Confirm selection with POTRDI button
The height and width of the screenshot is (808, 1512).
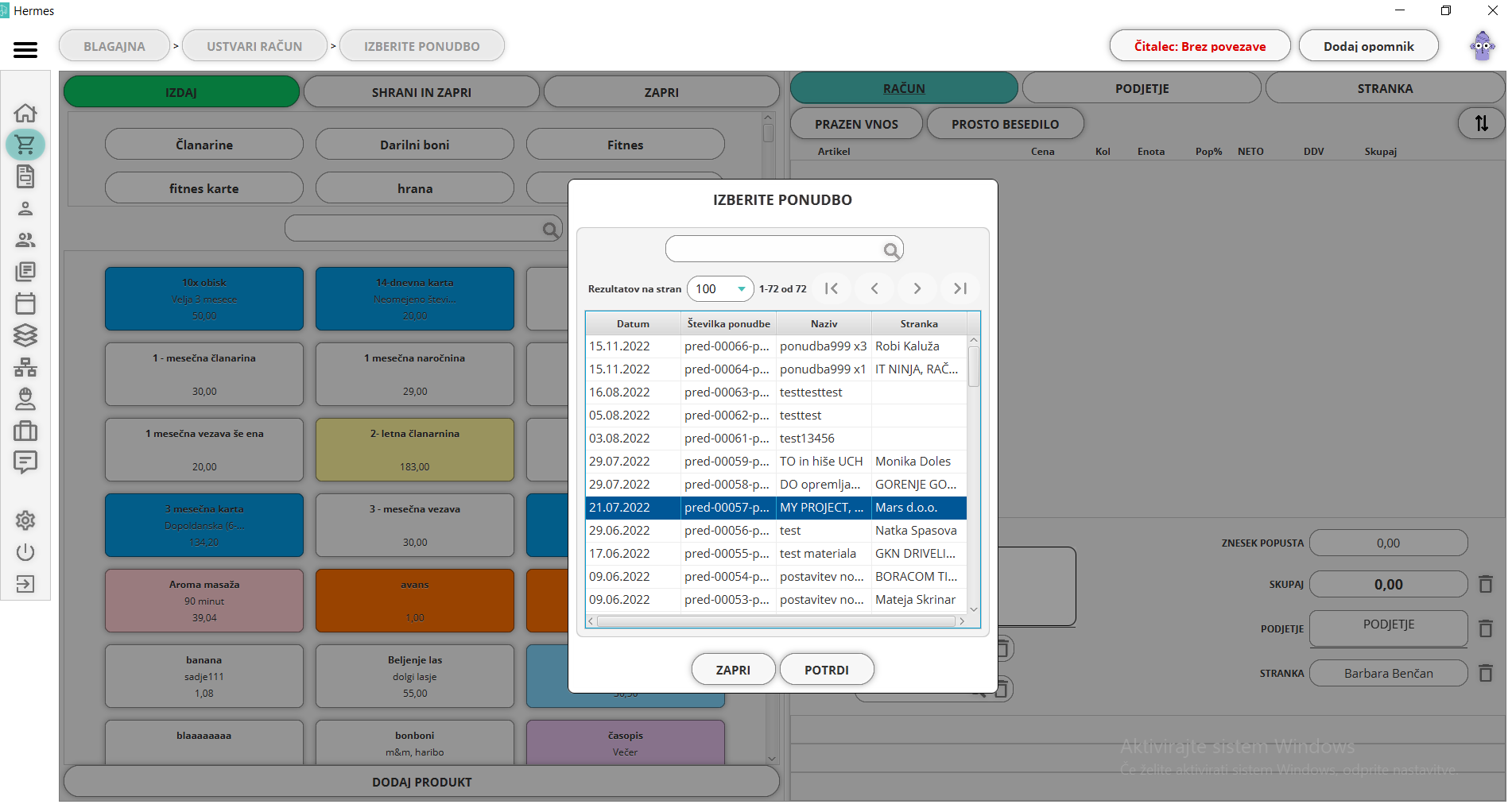click(x=827, y=670)
